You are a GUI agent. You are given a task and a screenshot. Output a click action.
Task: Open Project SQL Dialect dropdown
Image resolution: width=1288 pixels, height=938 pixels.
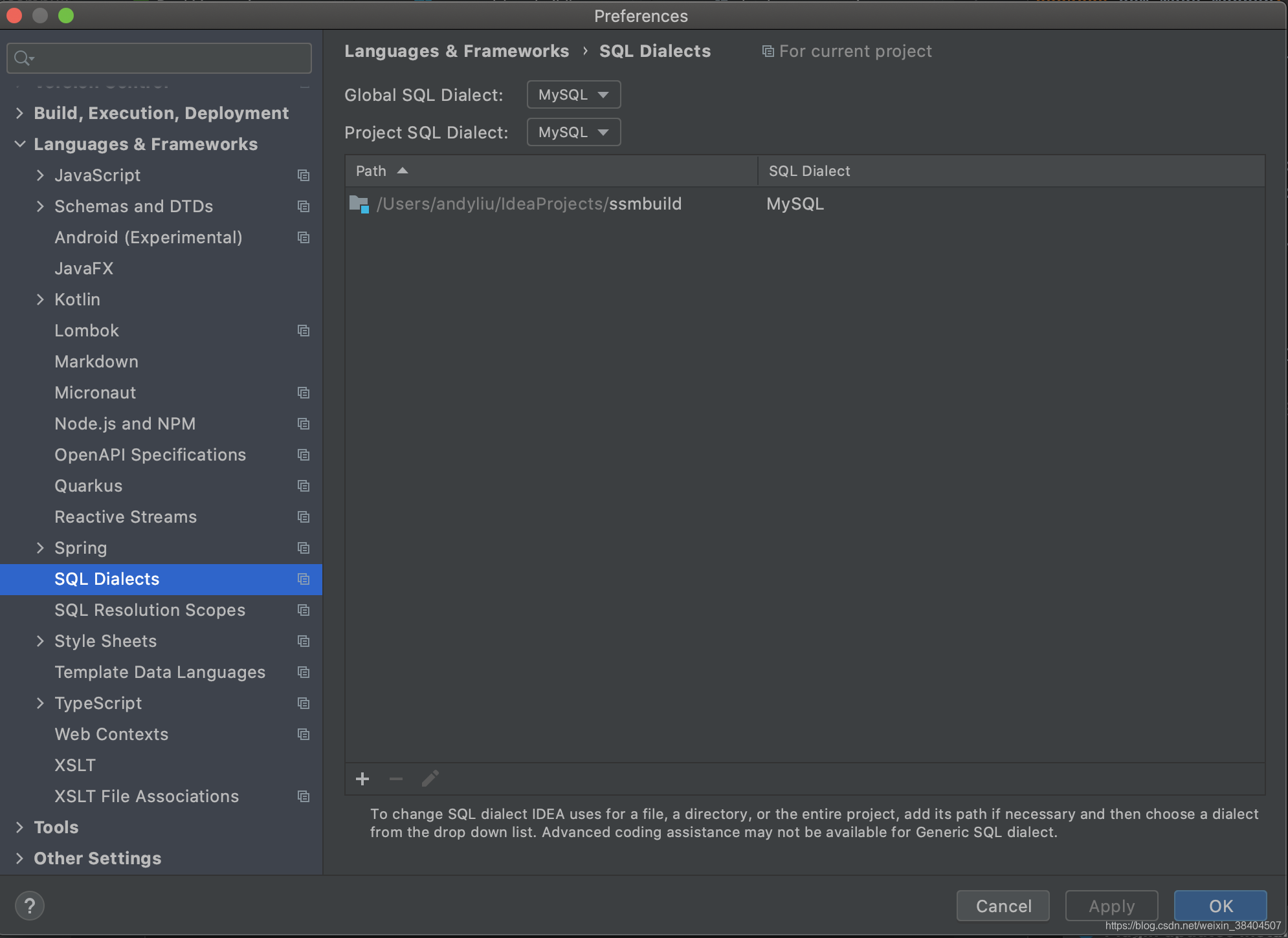573,133
